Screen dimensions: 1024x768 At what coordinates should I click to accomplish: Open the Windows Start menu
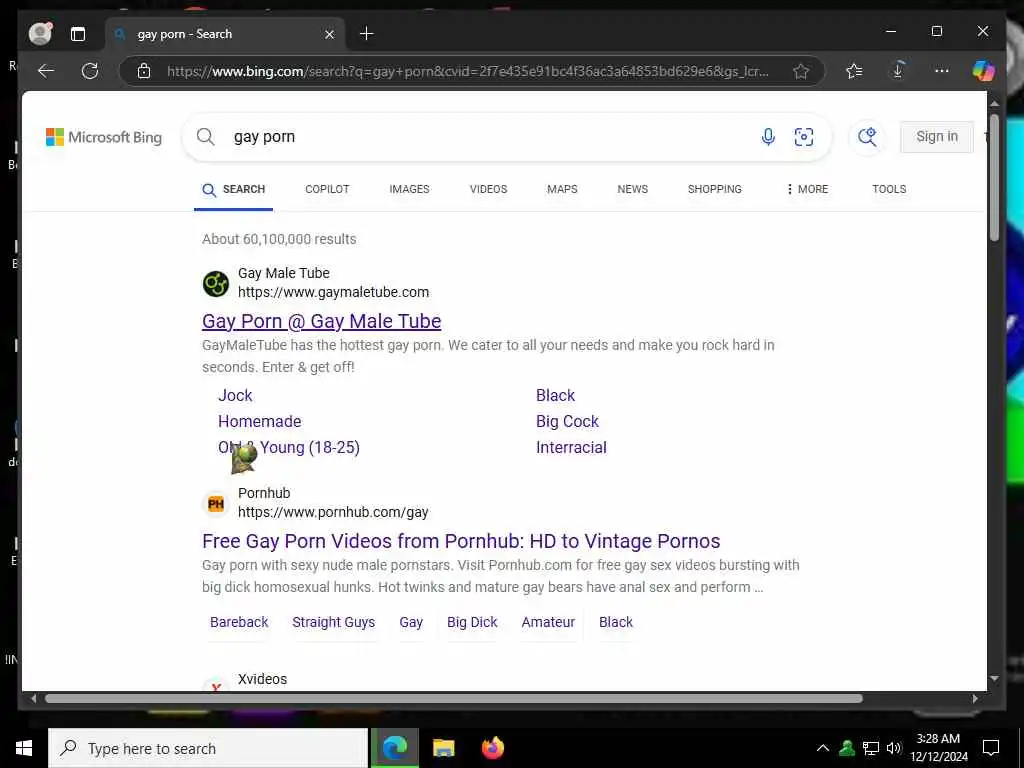click(24, 748)
